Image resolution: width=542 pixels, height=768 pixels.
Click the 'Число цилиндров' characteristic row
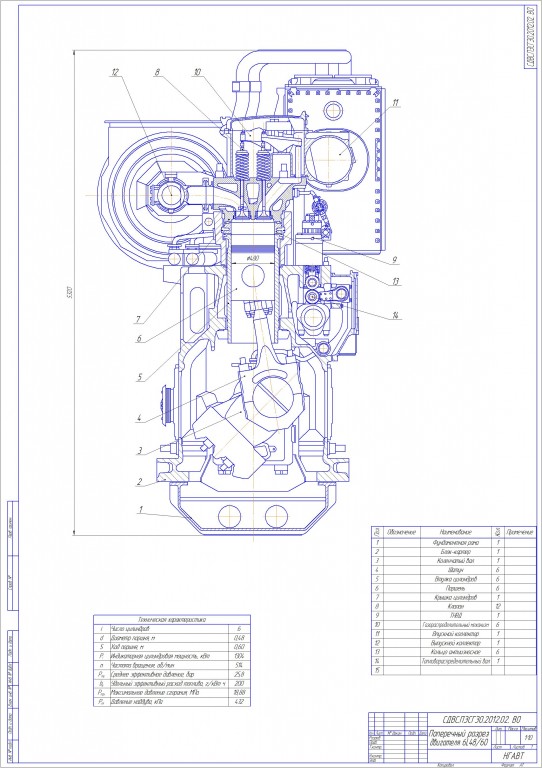click(x=130, y=628)
